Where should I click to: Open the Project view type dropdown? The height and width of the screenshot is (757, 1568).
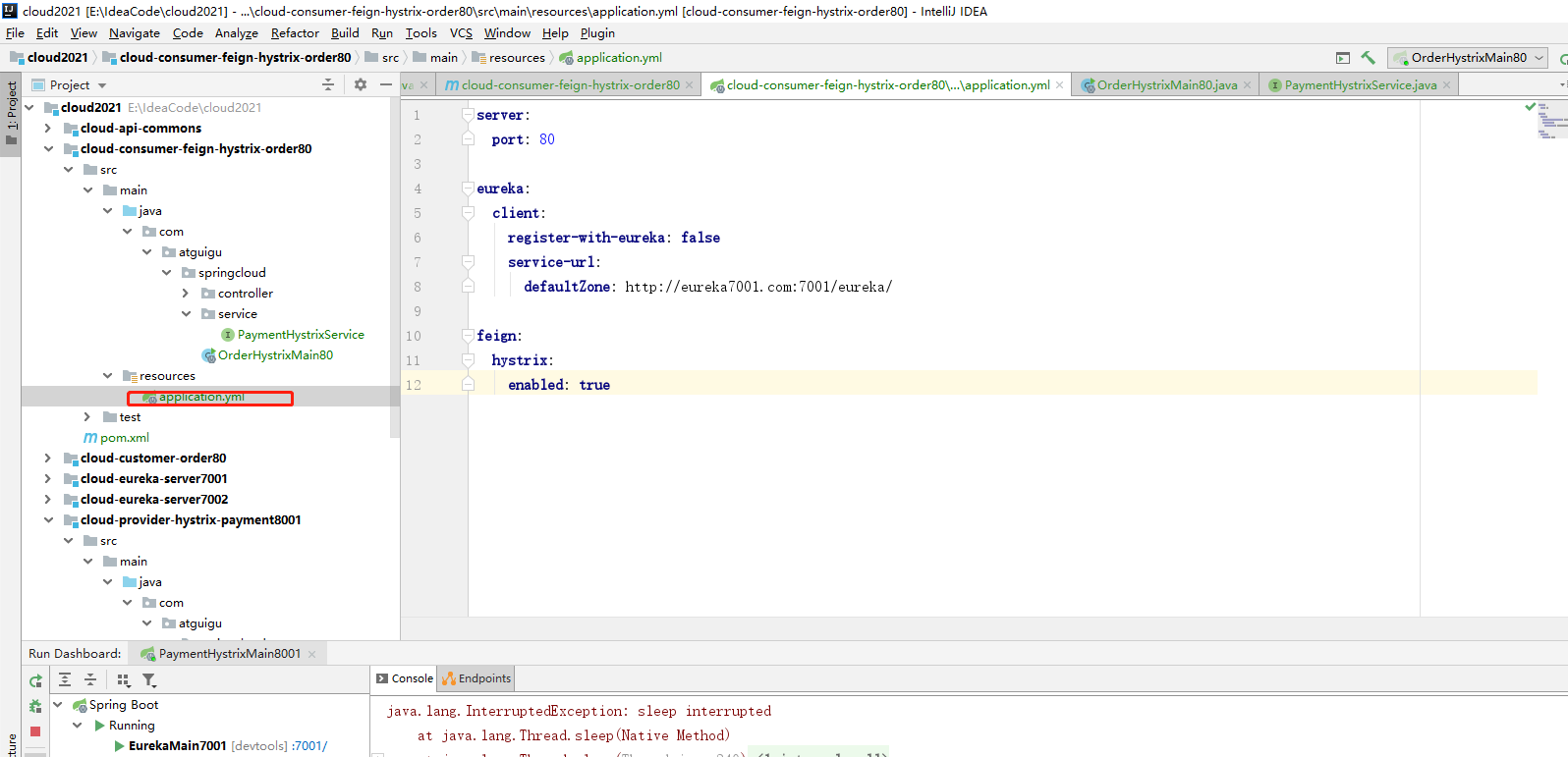102,85
